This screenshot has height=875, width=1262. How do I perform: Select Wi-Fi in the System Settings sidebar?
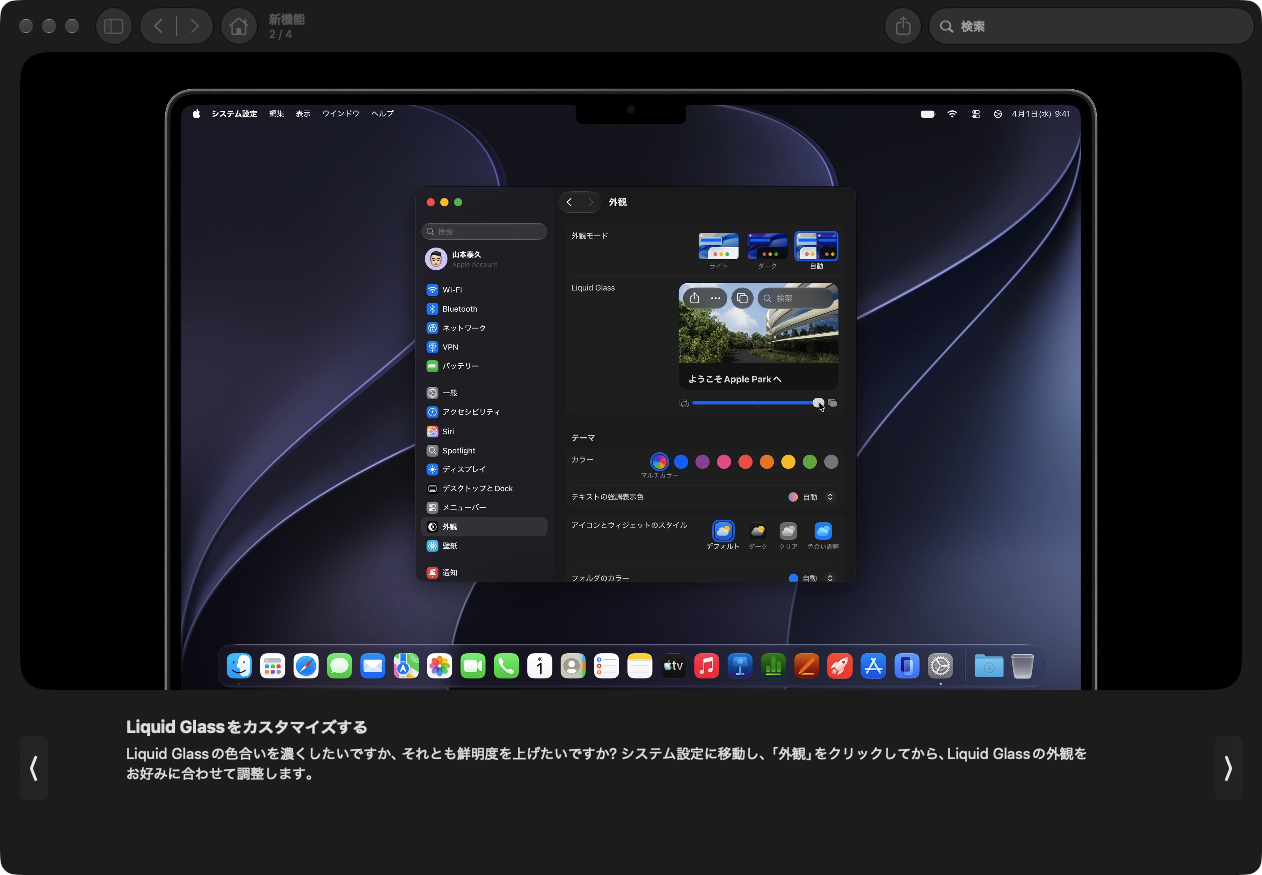[486, 290]
